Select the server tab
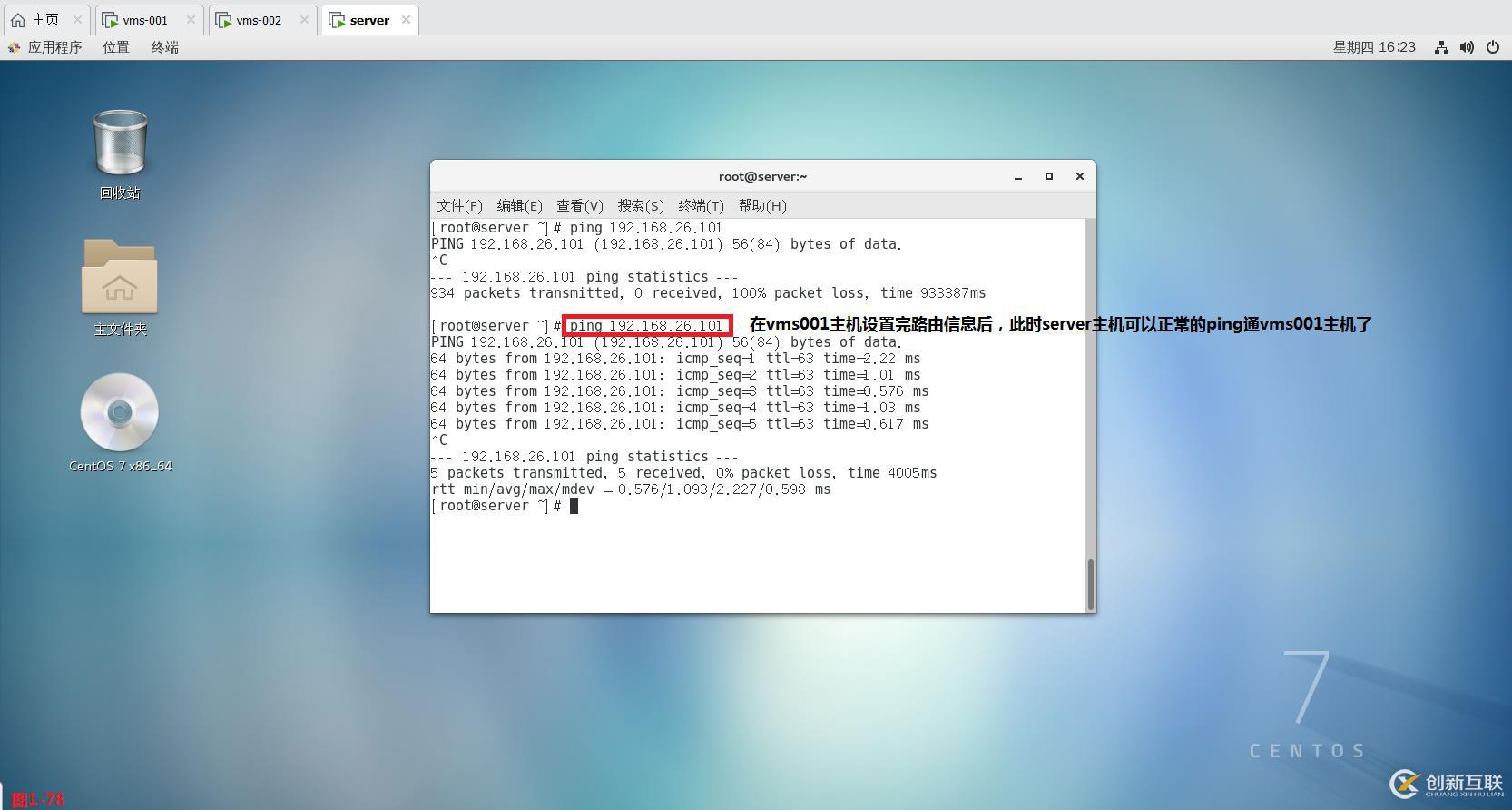The height and width of the screenshot is (810, 1512). pos(369,20)
